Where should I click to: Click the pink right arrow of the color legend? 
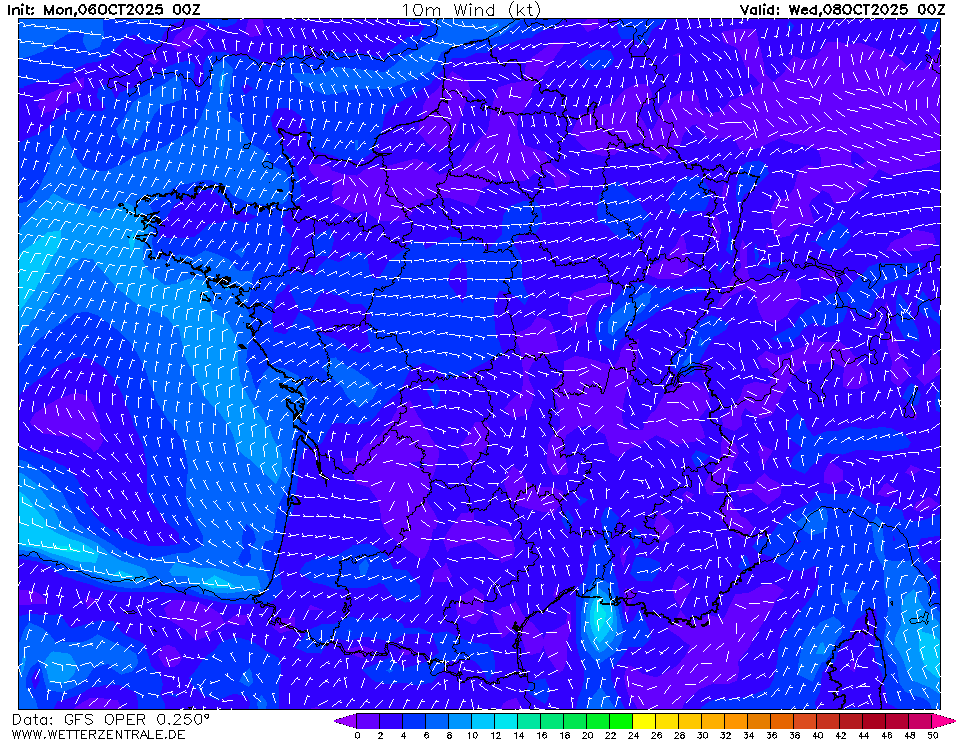(945, 720)
